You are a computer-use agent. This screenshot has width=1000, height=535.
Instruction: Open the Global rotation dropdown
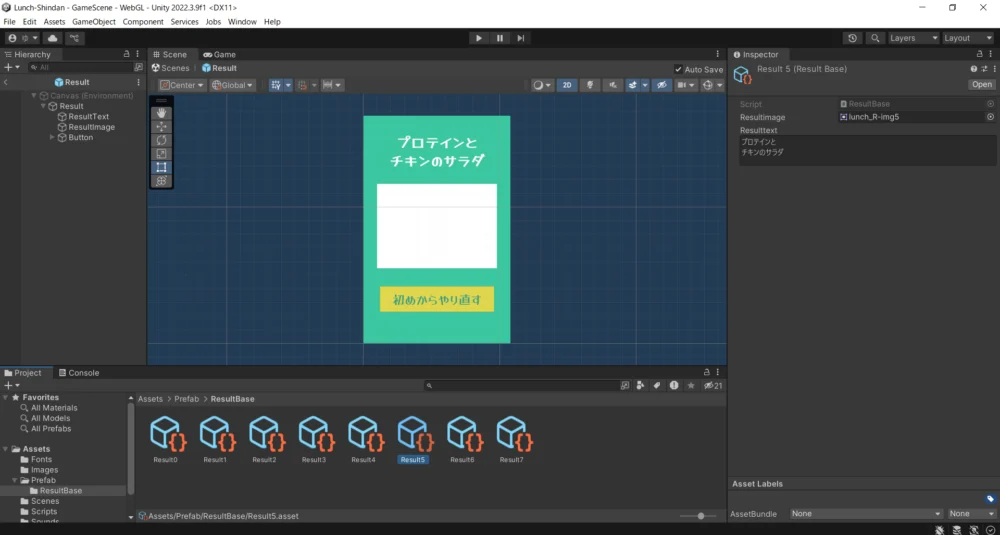[233, 85]
